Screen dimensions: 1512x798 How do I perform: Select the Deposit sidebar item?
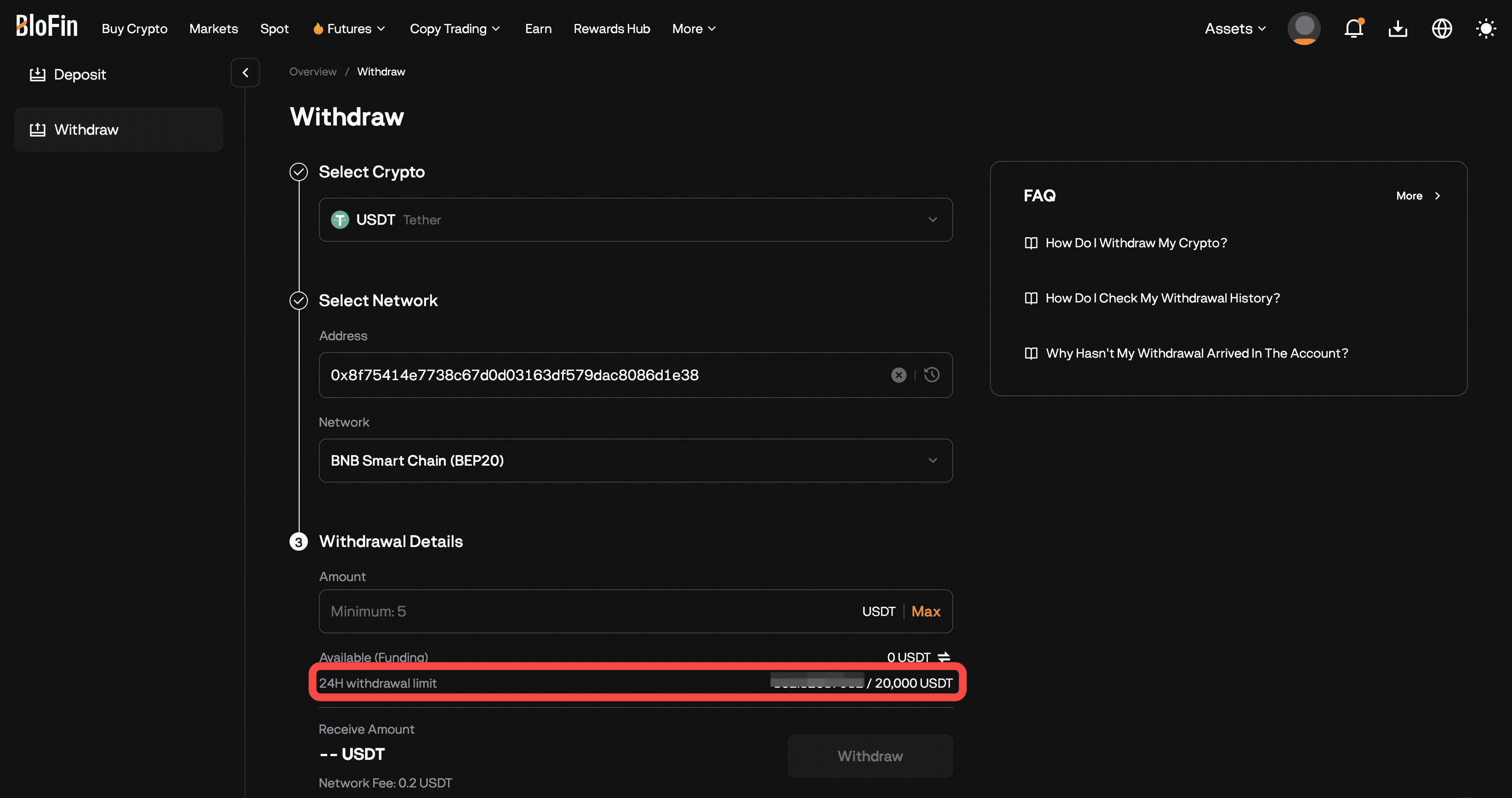point(80,74)
